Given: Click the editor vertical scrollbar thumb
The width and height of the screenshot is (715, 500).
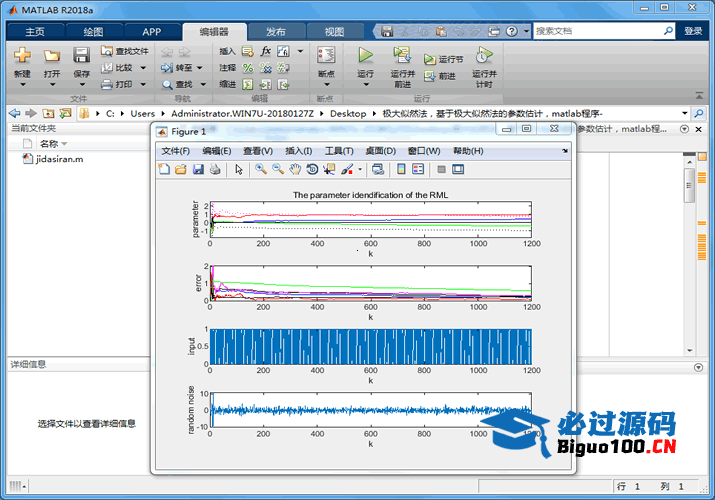Looking at the screenshot, I should coord(689,185).
